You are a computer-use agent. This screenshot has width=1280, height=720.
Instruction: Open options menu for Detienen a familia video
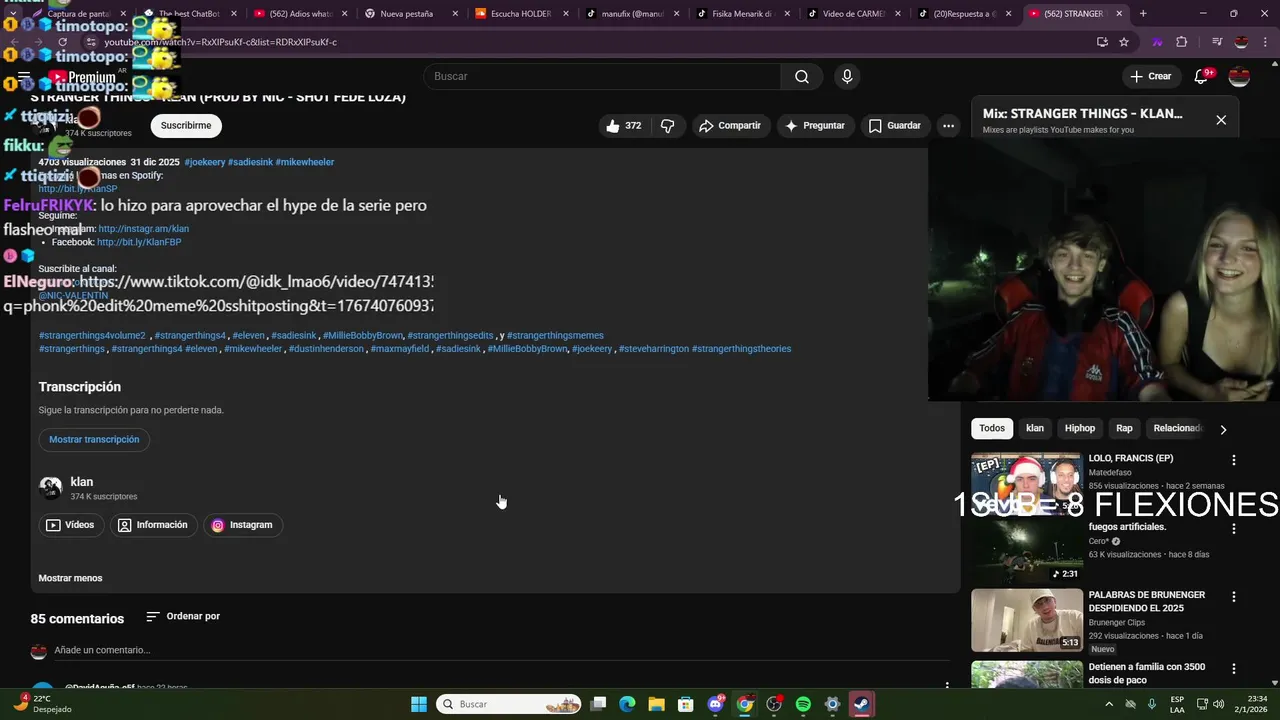(x=1234, y=669)
